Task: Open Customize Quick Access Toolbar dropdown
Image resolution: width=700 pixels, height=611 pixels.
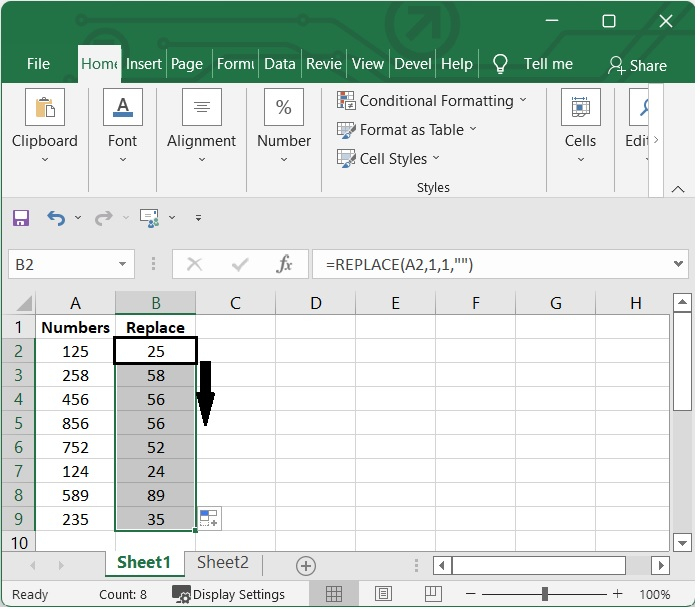Action: point(198,218)
